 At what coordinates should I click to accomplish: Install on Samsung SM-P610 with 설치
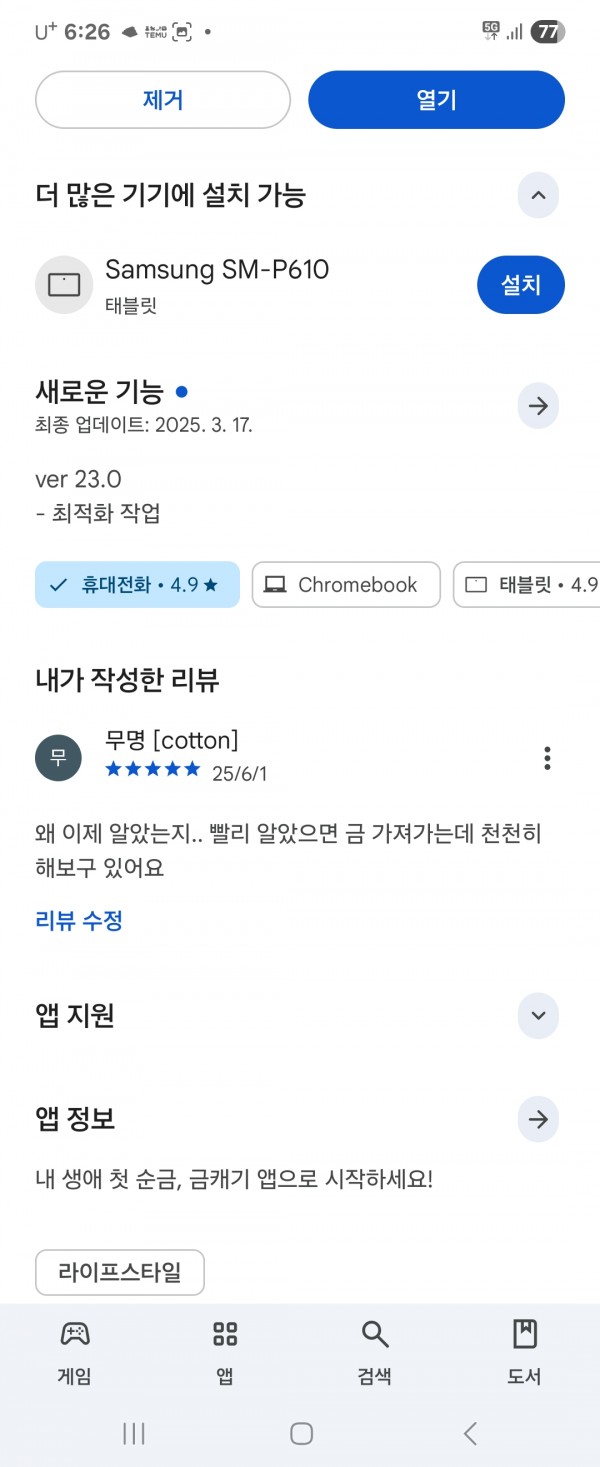click(521, 285)
